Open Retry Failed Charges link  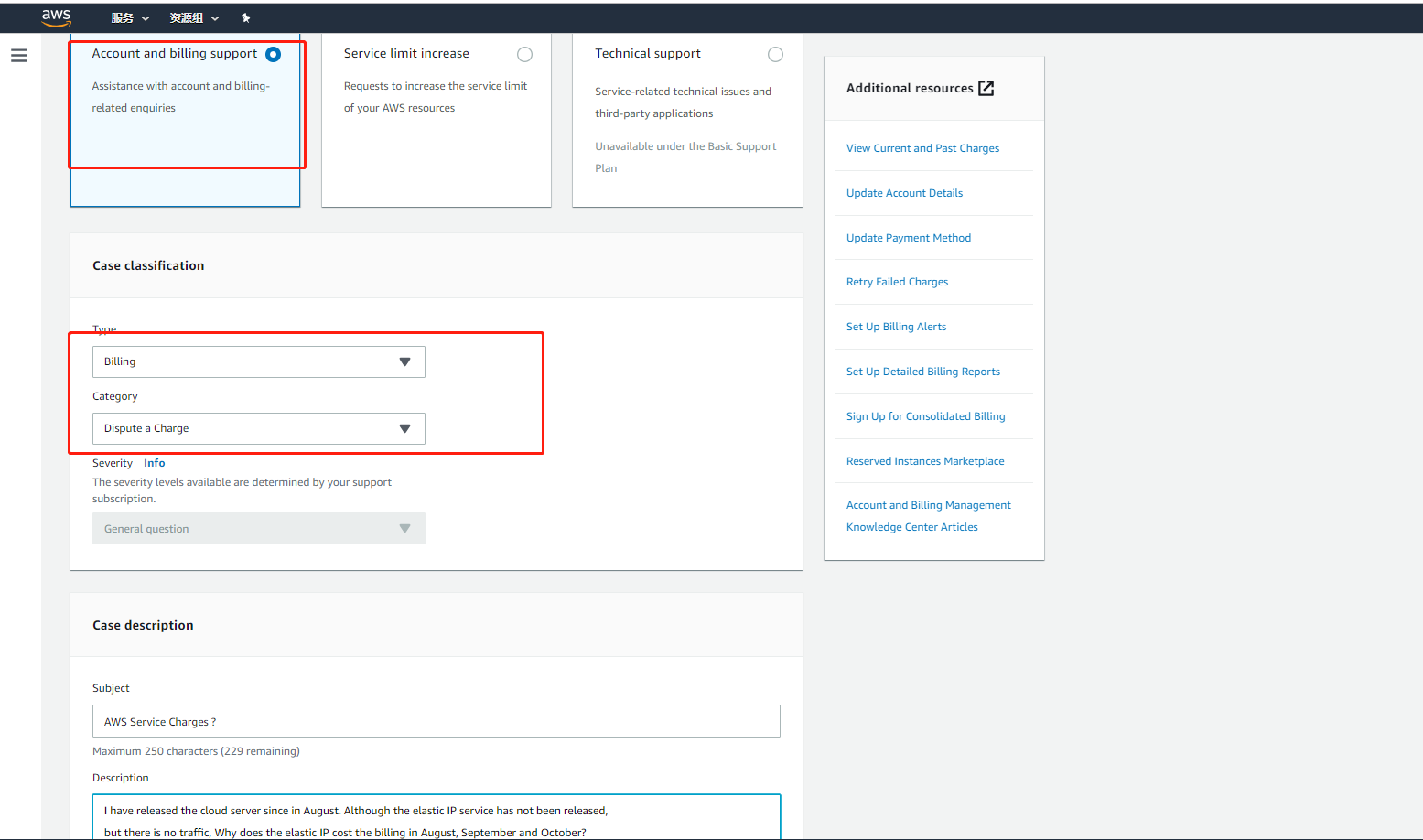click(x=897, y=282)
